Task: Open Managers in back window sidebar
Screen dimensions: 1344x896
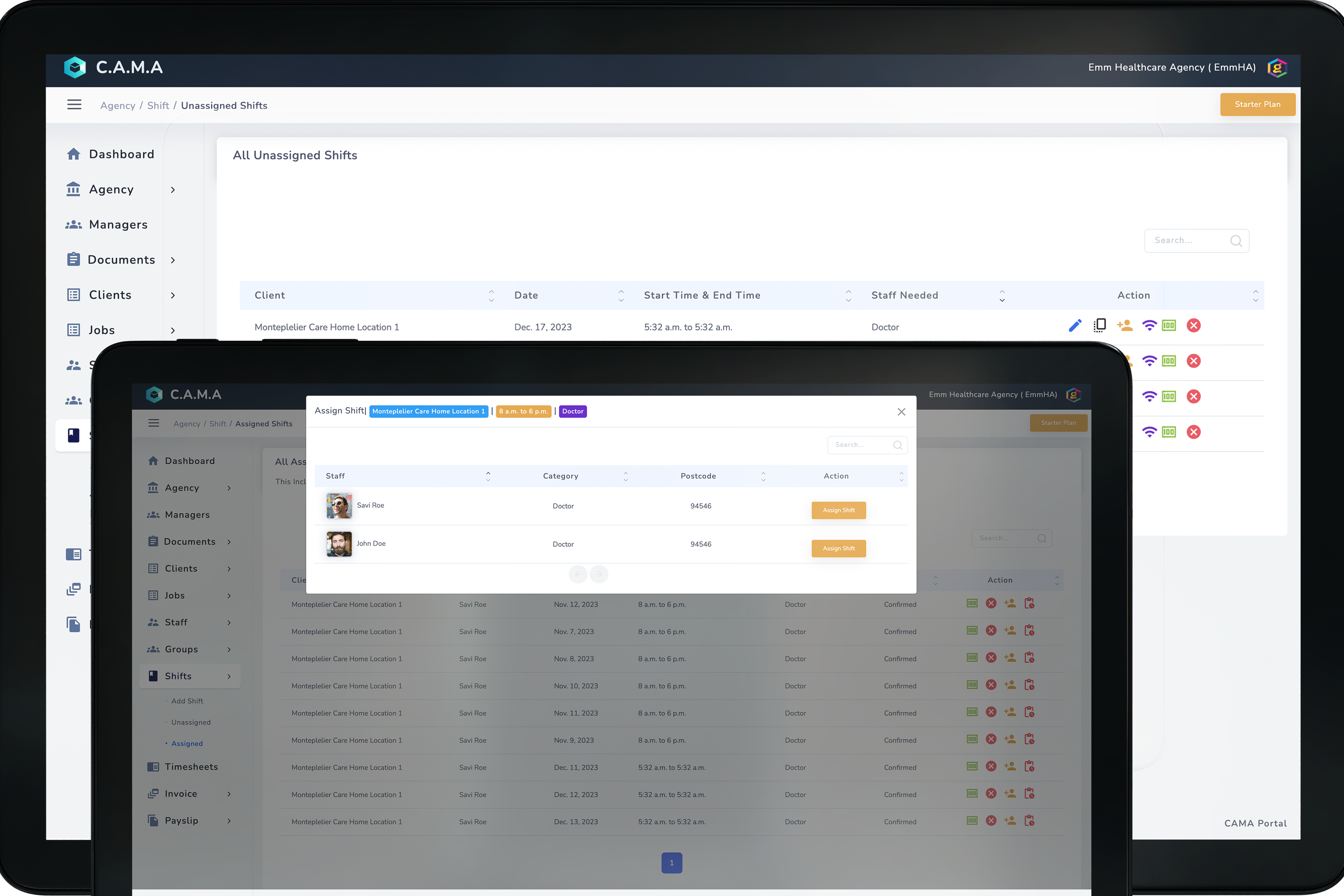Action: [107, 225]
